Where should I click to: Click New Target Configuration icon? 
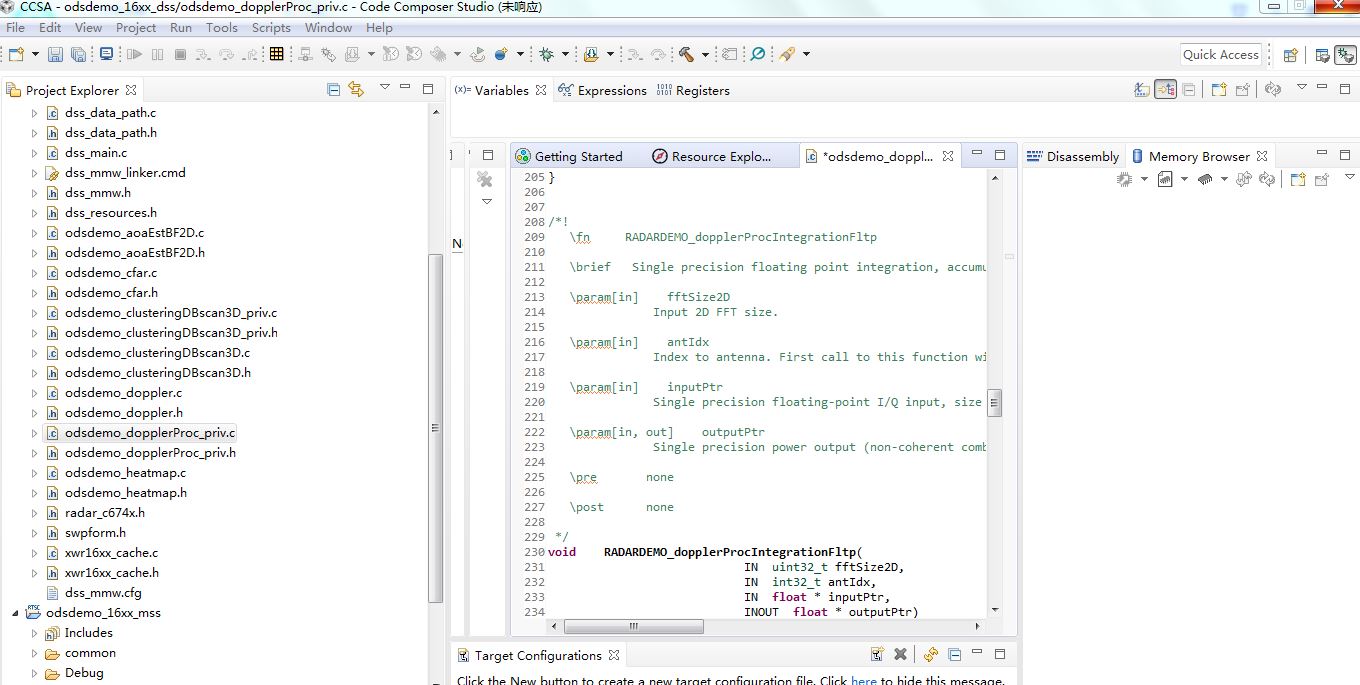click(x=877, y=655)
